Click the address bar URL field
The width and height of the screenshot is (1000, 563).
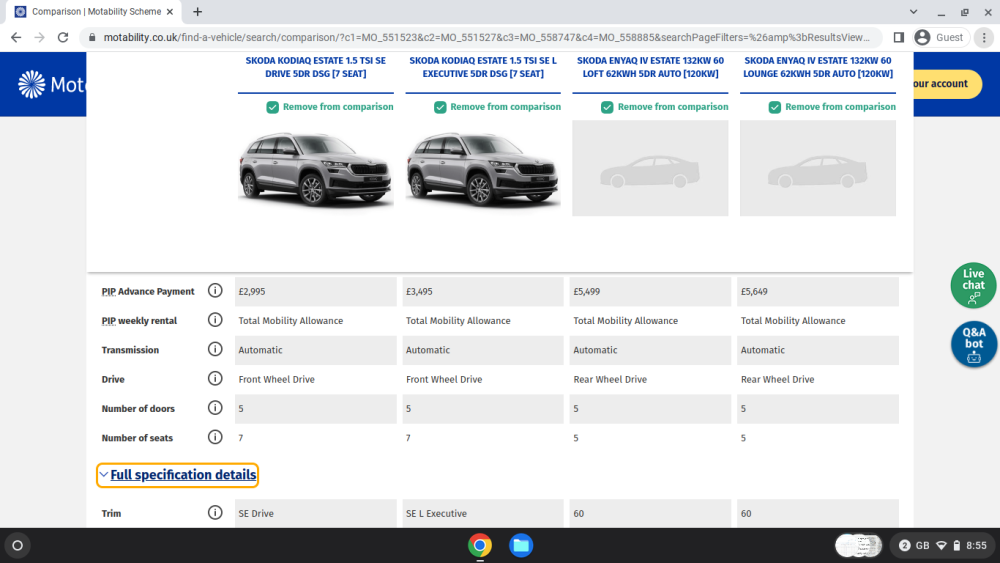point(486,38)
